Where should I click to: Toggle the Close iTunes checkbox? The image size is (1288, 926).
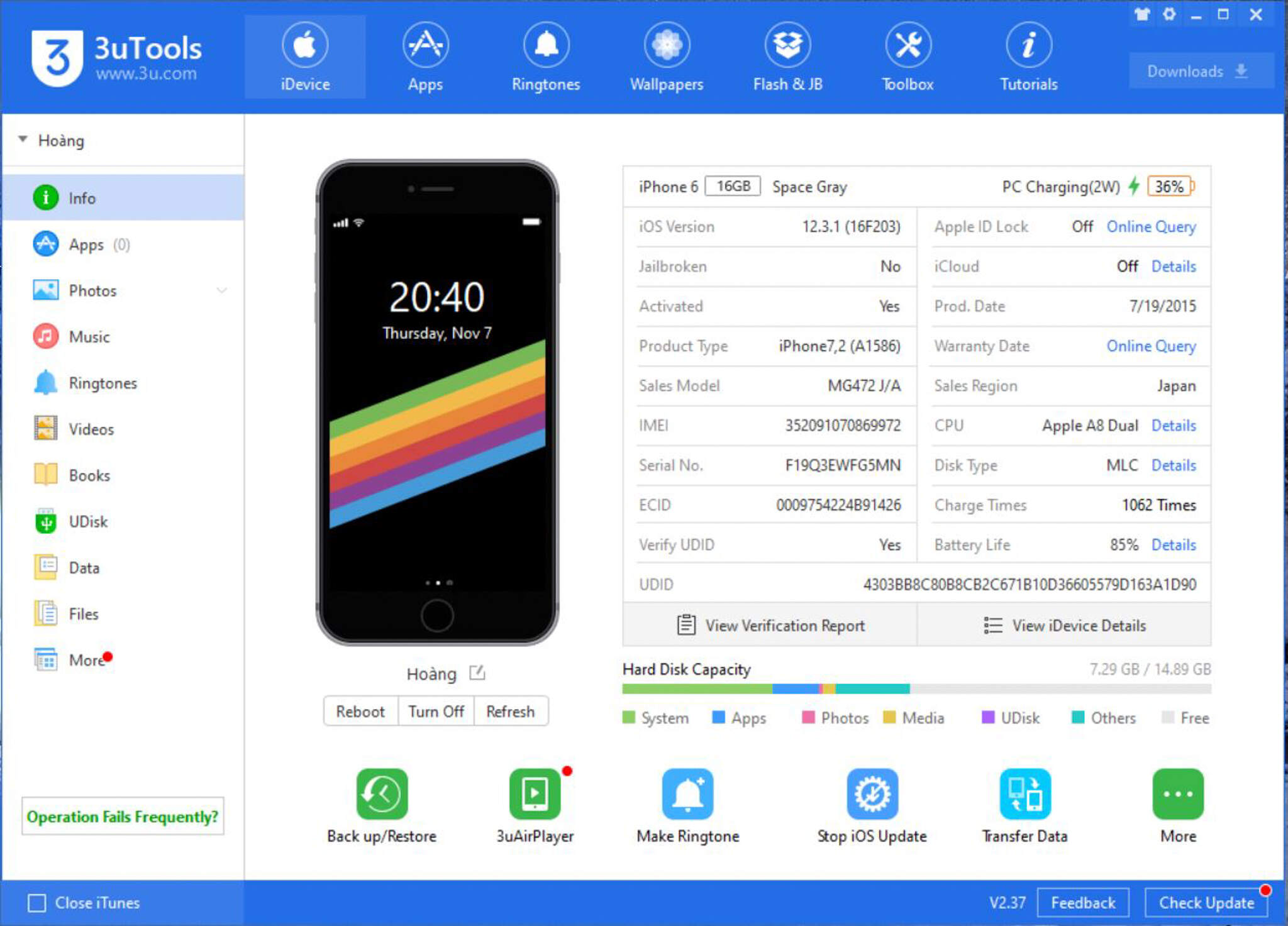(x=37, y=903)
